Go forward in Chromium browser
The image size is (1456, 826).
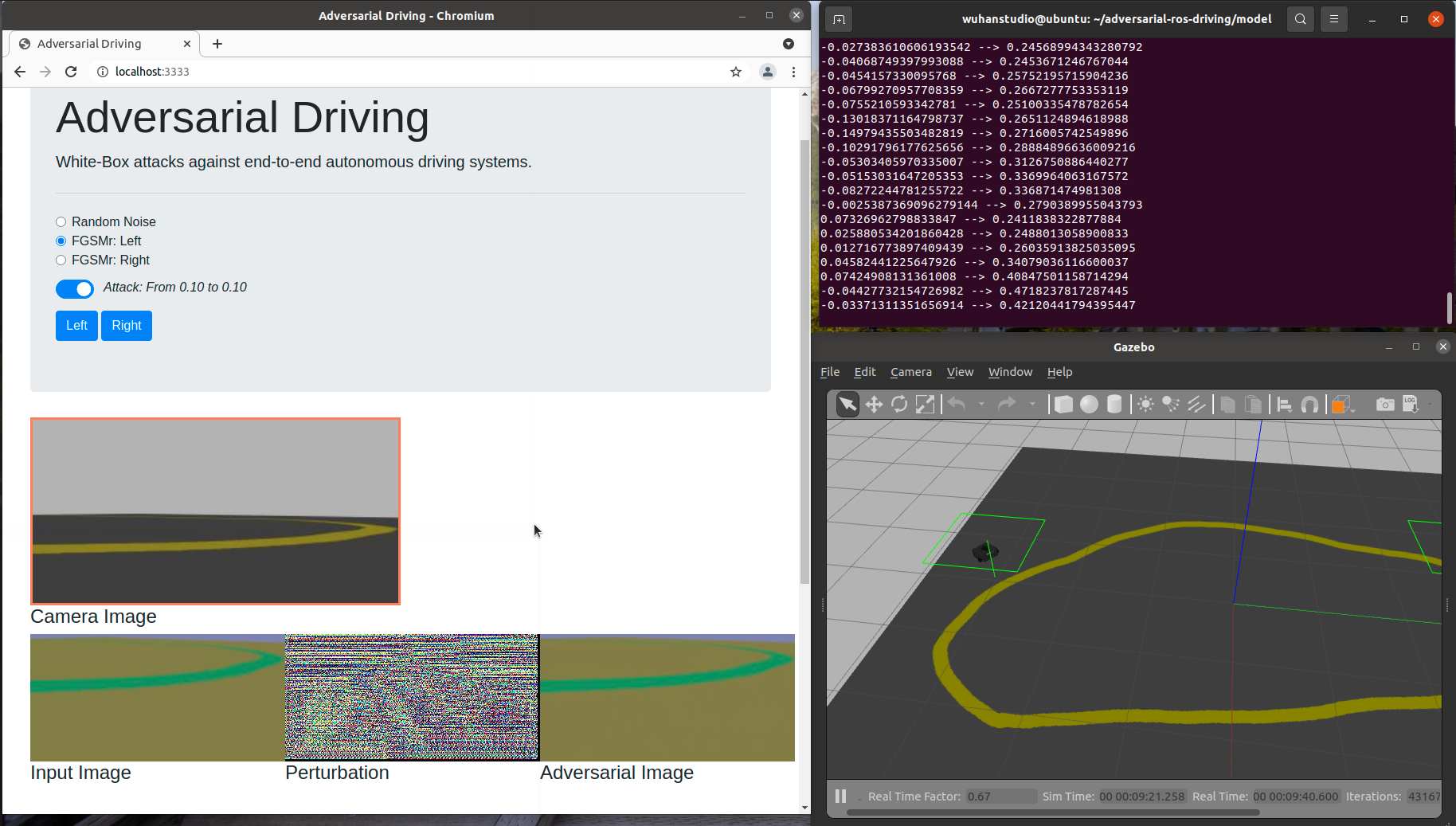pos(45,72)
